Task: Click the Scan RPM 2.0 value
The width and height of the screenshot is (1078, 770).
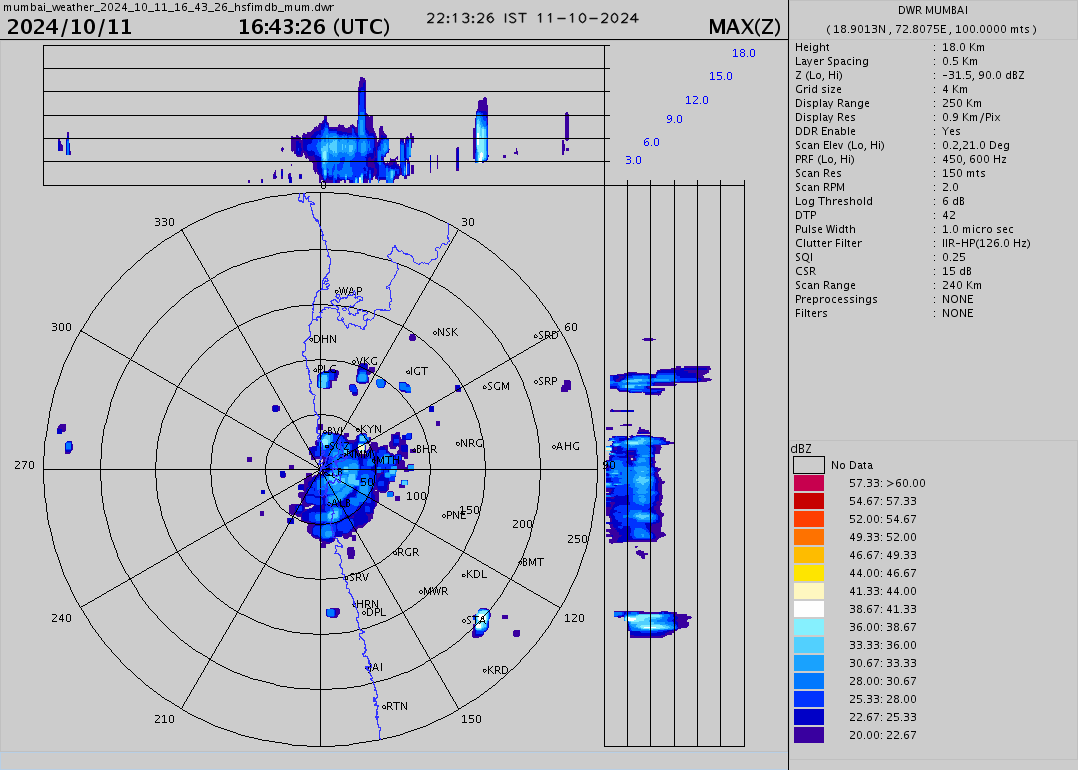Action: pos(949,187)
